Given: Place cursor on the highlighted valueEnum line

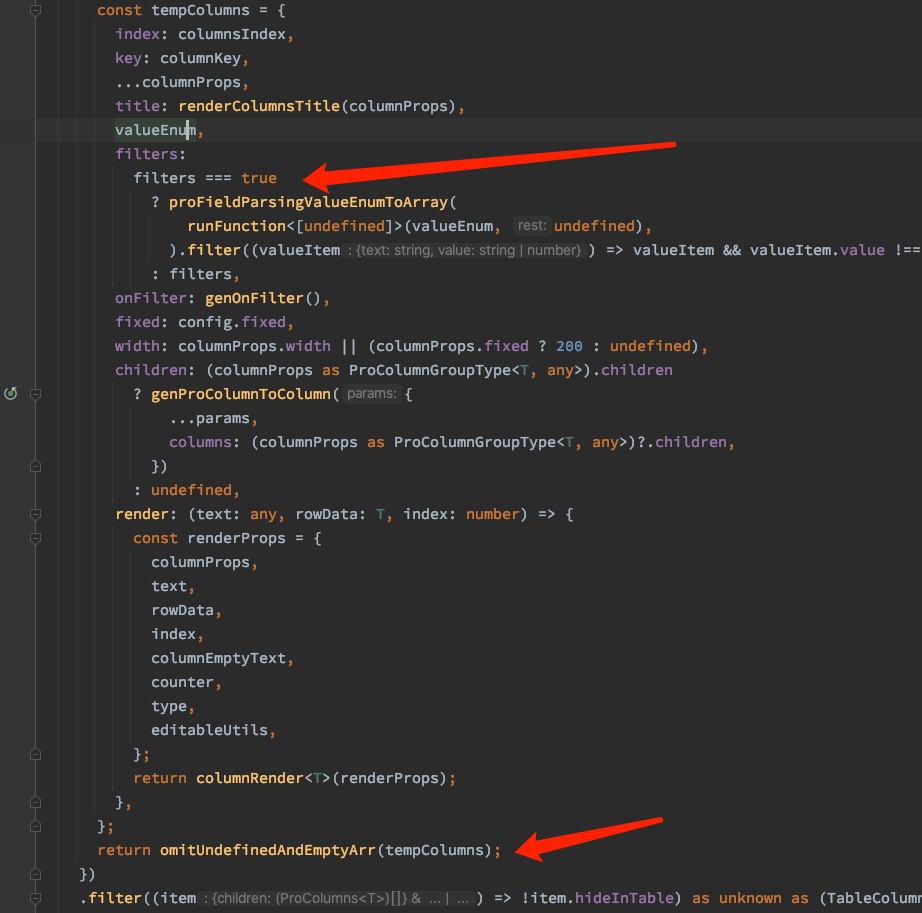Looking at the screenshot, I should click(150, 129).
